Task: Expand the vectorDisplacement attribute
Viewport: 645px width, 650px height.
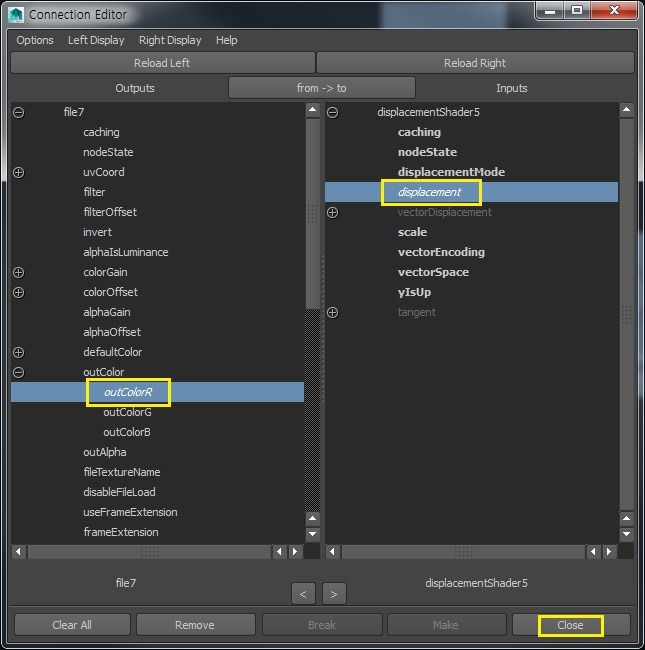Action: click(x=332, y=213)
